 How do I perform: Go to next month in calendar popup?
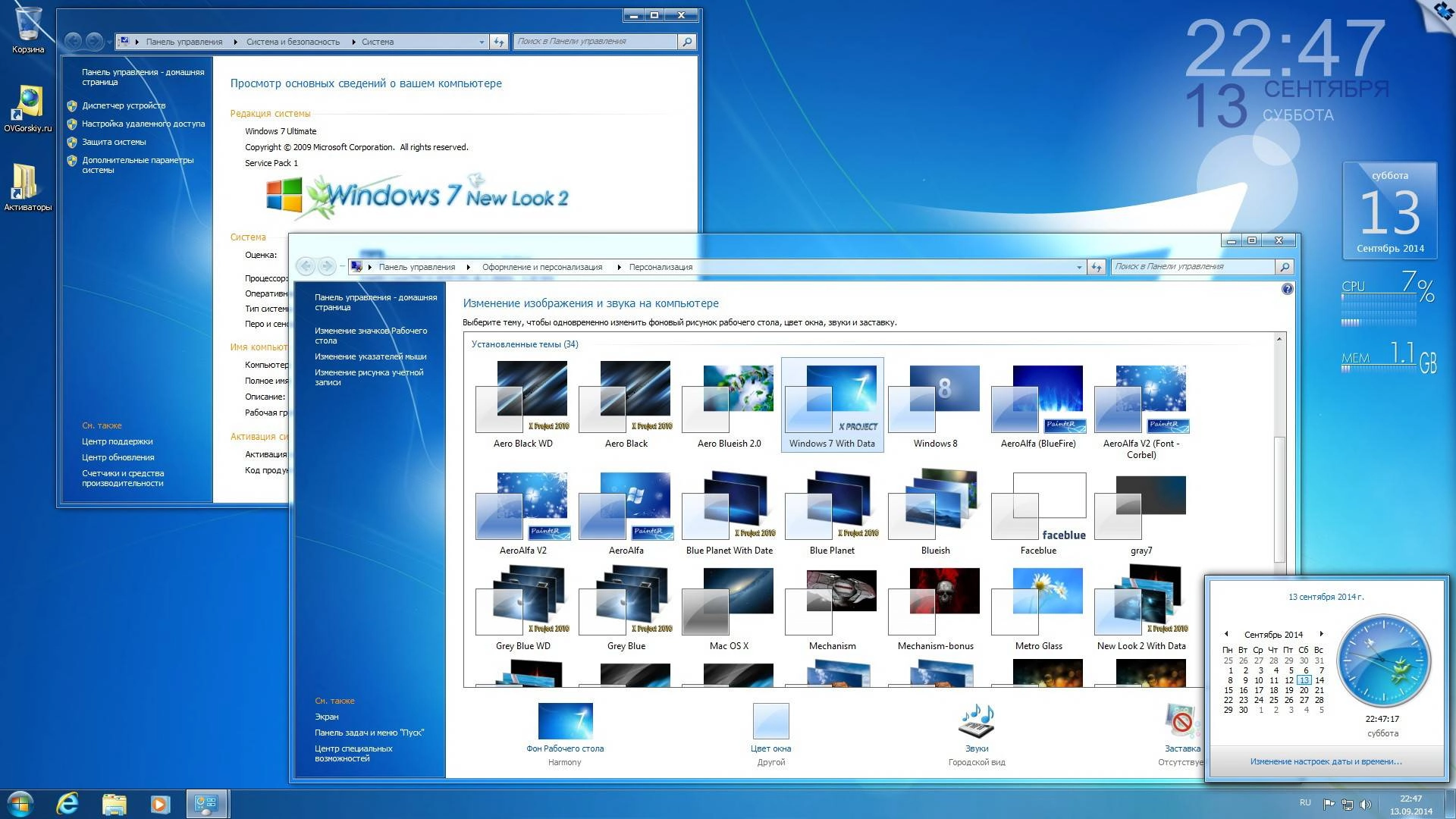(1321, 634)
